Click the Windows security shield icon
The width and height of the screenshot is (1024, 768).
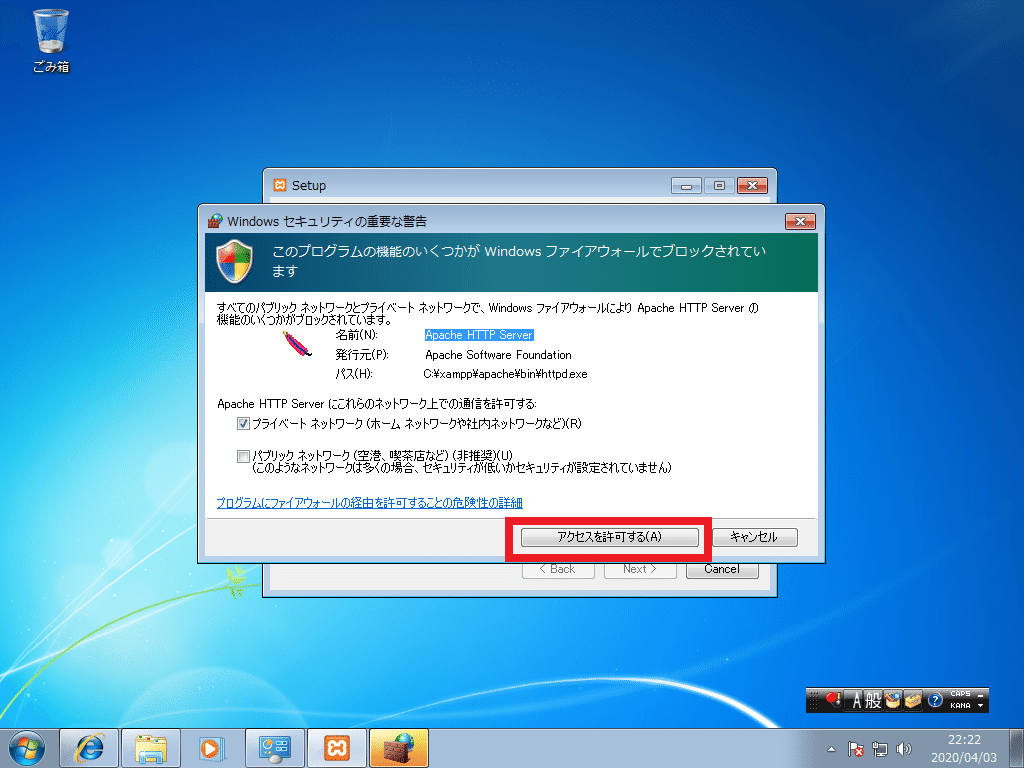(234, 261)
